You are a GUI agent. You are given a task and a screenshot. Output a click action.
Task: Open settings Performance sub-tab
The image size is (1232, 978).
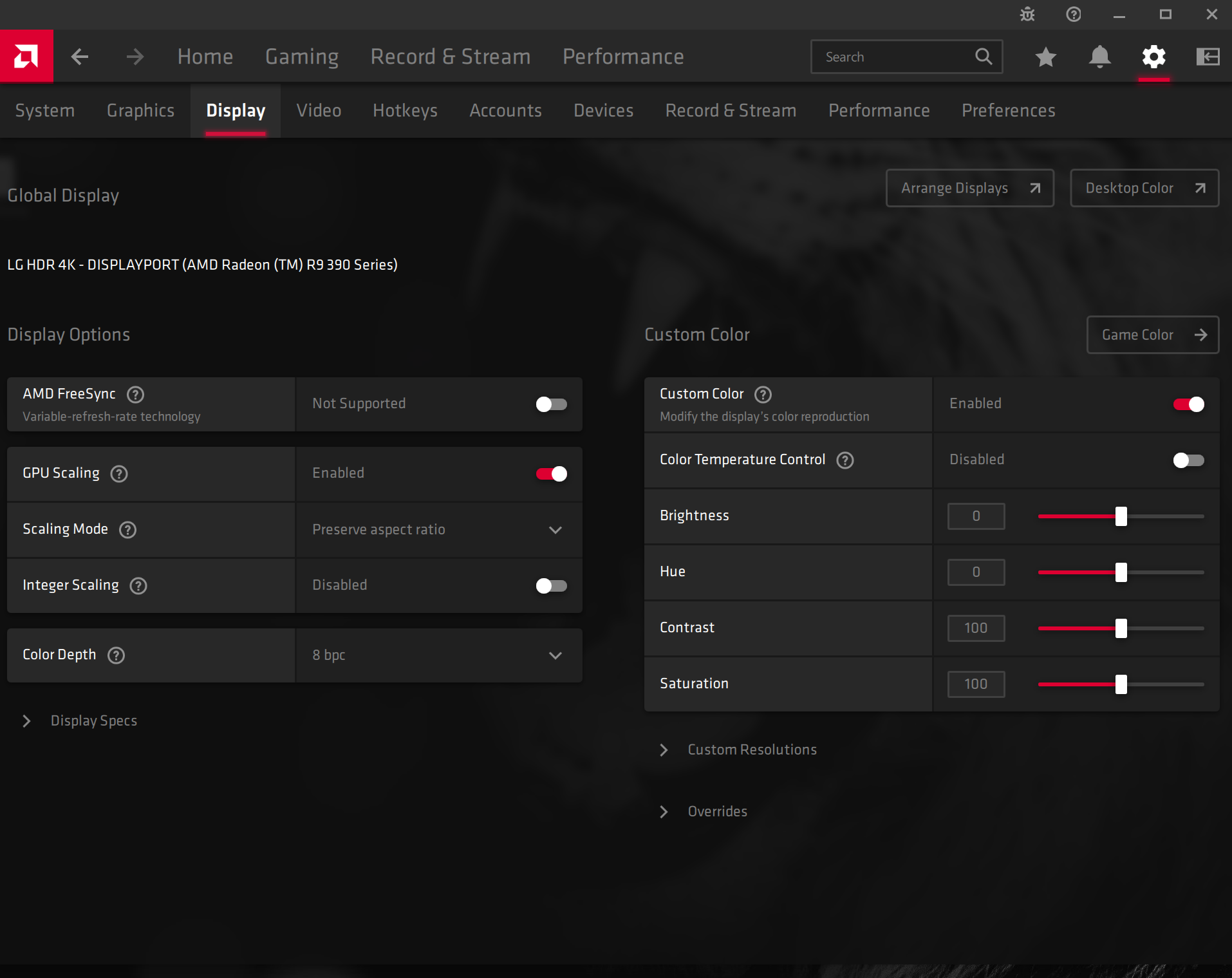click(879, 110)
